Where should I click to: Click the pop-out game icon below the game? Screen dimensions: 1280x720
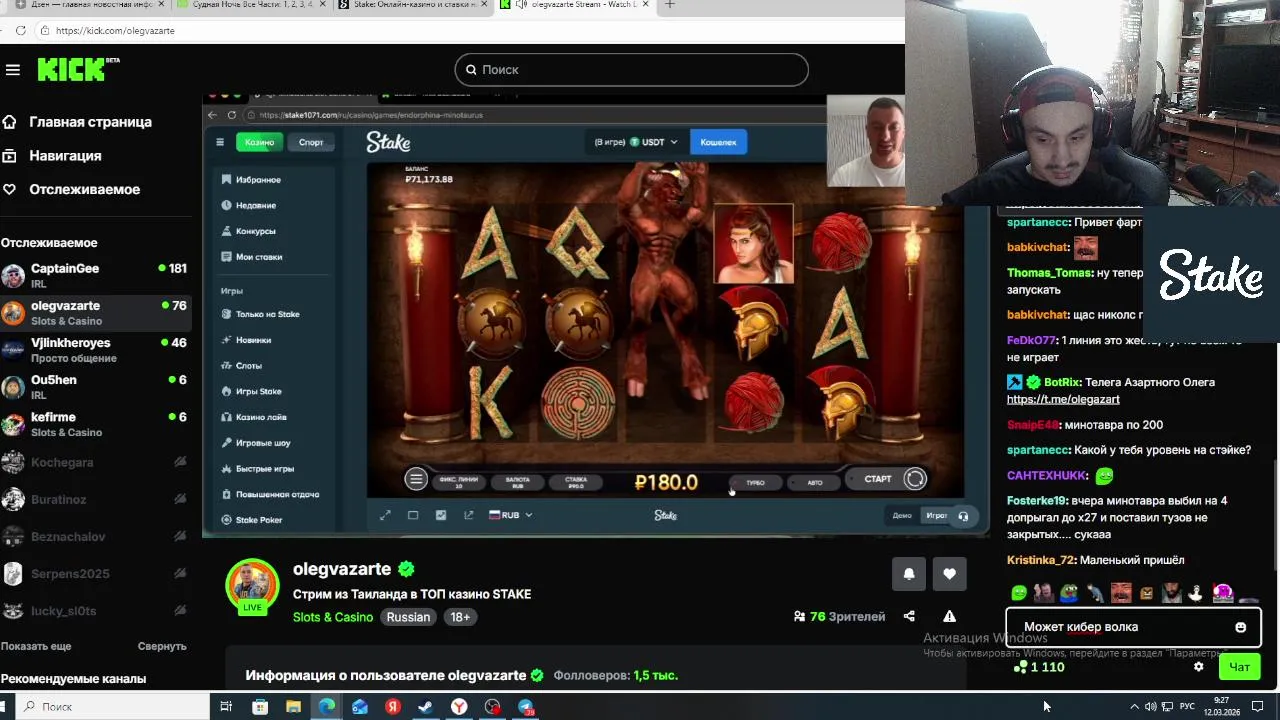pyautogui.click(x=468, y=515)
